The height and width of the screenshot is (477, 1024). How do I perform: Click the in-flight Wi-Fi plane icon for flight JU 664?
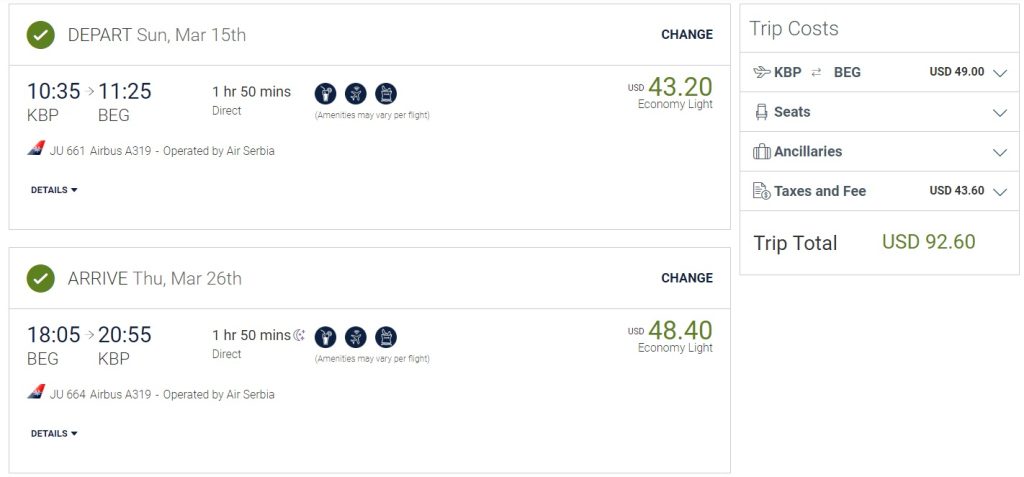click(355, 337)
